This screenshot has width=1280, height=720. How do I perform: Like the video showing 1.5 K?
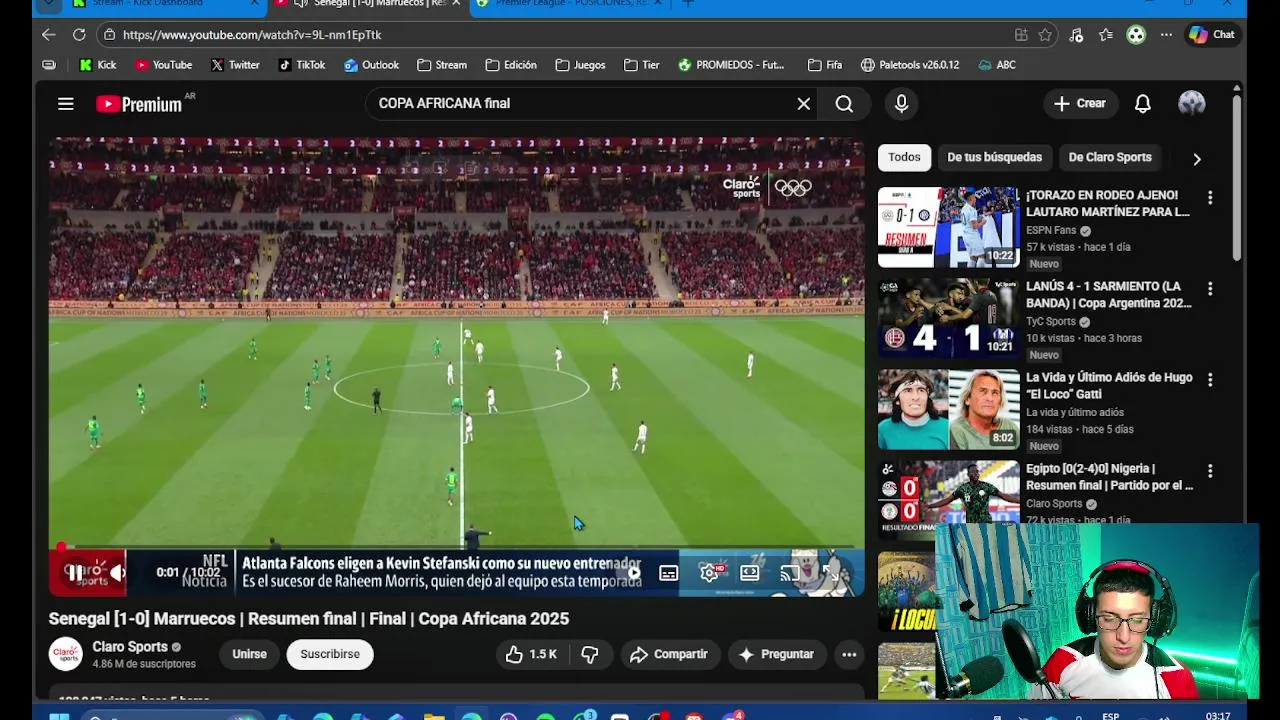[x=531, y=654]
